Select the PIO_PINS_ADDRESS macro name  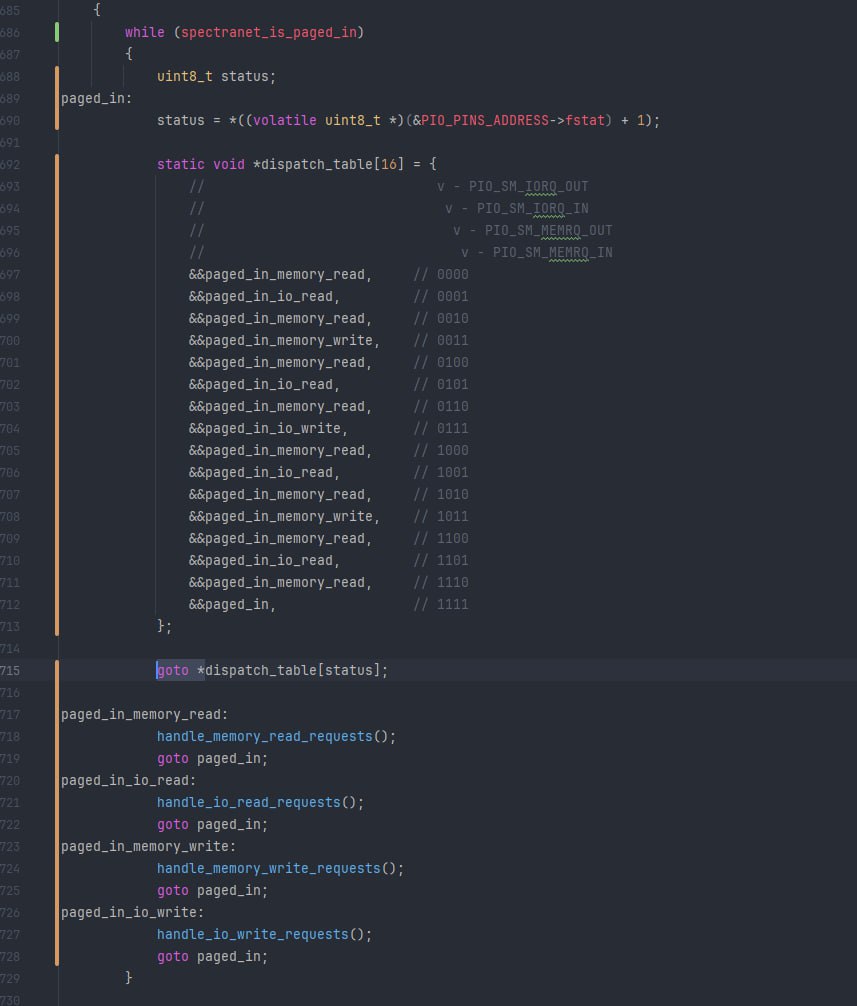(x=485, y=121)
